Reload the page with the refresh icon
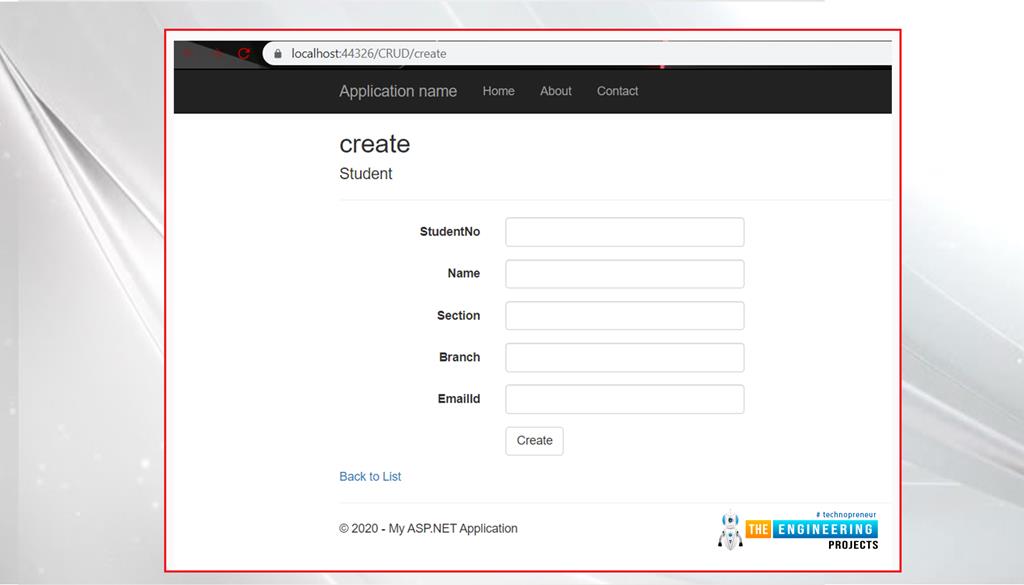This screenshot has width=1024, height=585. point(243,54)
